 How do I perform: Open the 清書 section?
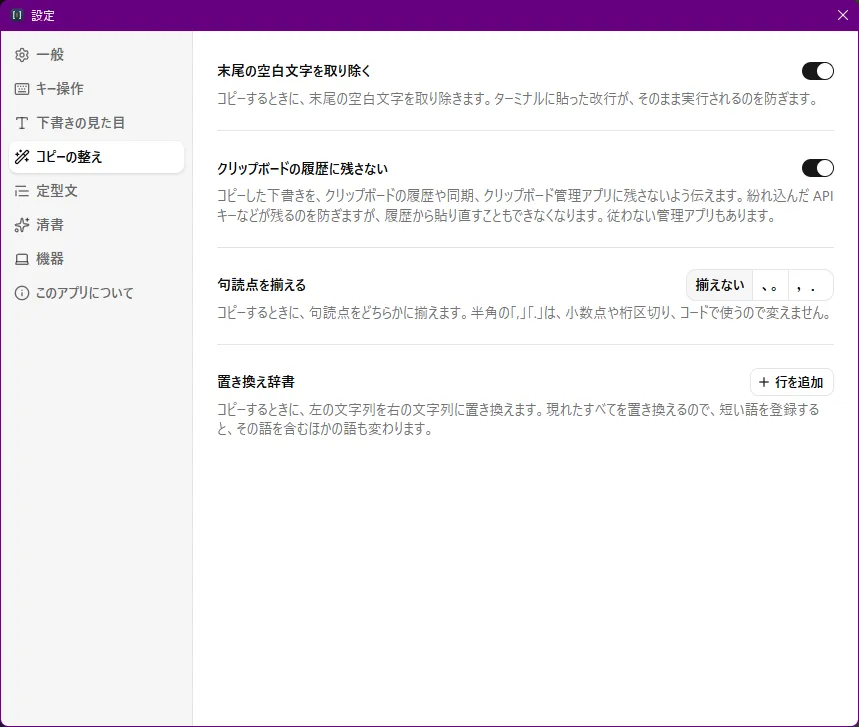(x=96, y=225)
